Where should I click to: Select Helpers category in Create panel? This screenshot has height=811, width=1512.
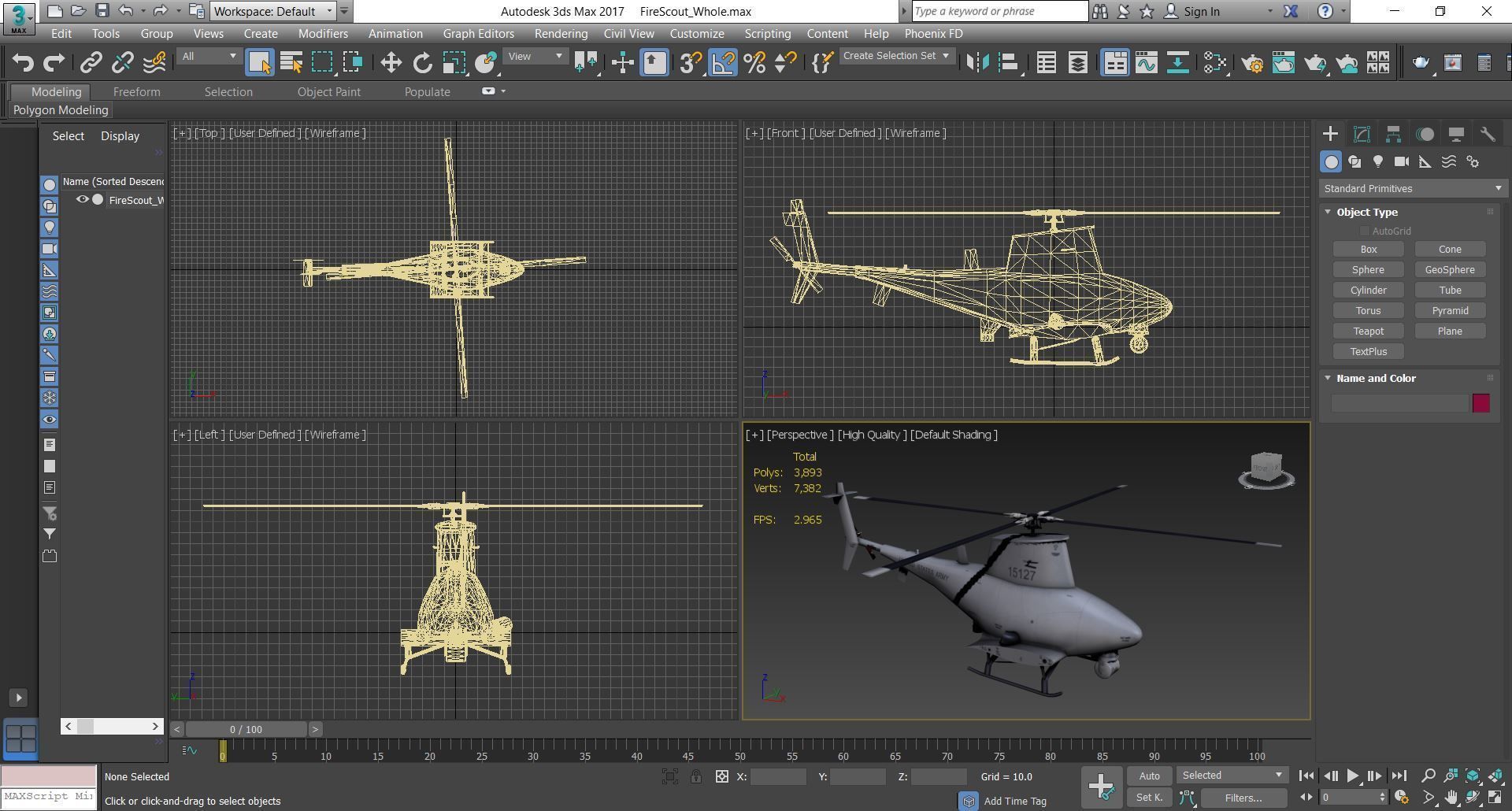pos(1425,161)
